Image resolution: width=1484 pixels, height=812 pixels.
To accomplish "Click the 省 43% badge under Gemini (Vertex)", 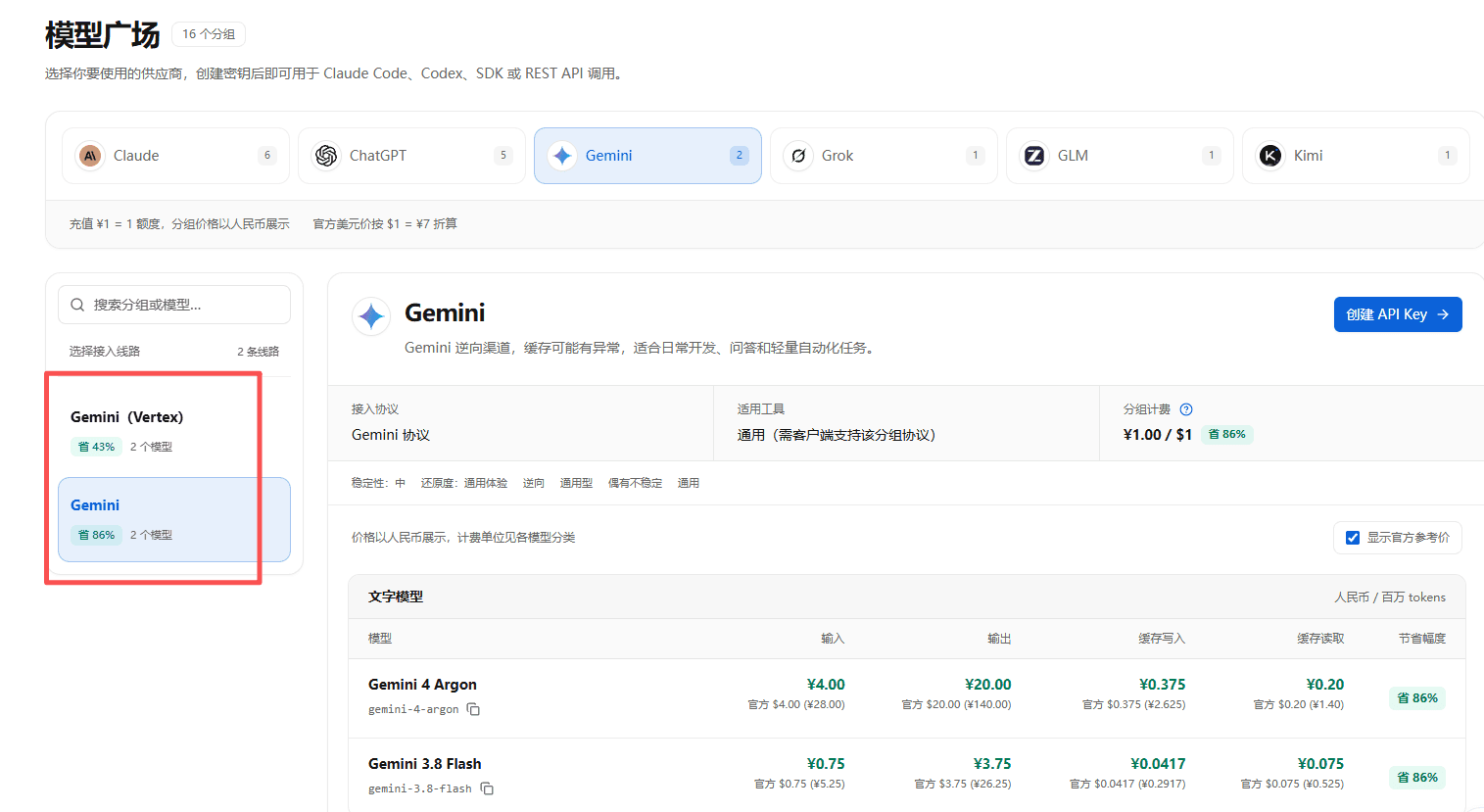I will point(96,447).
